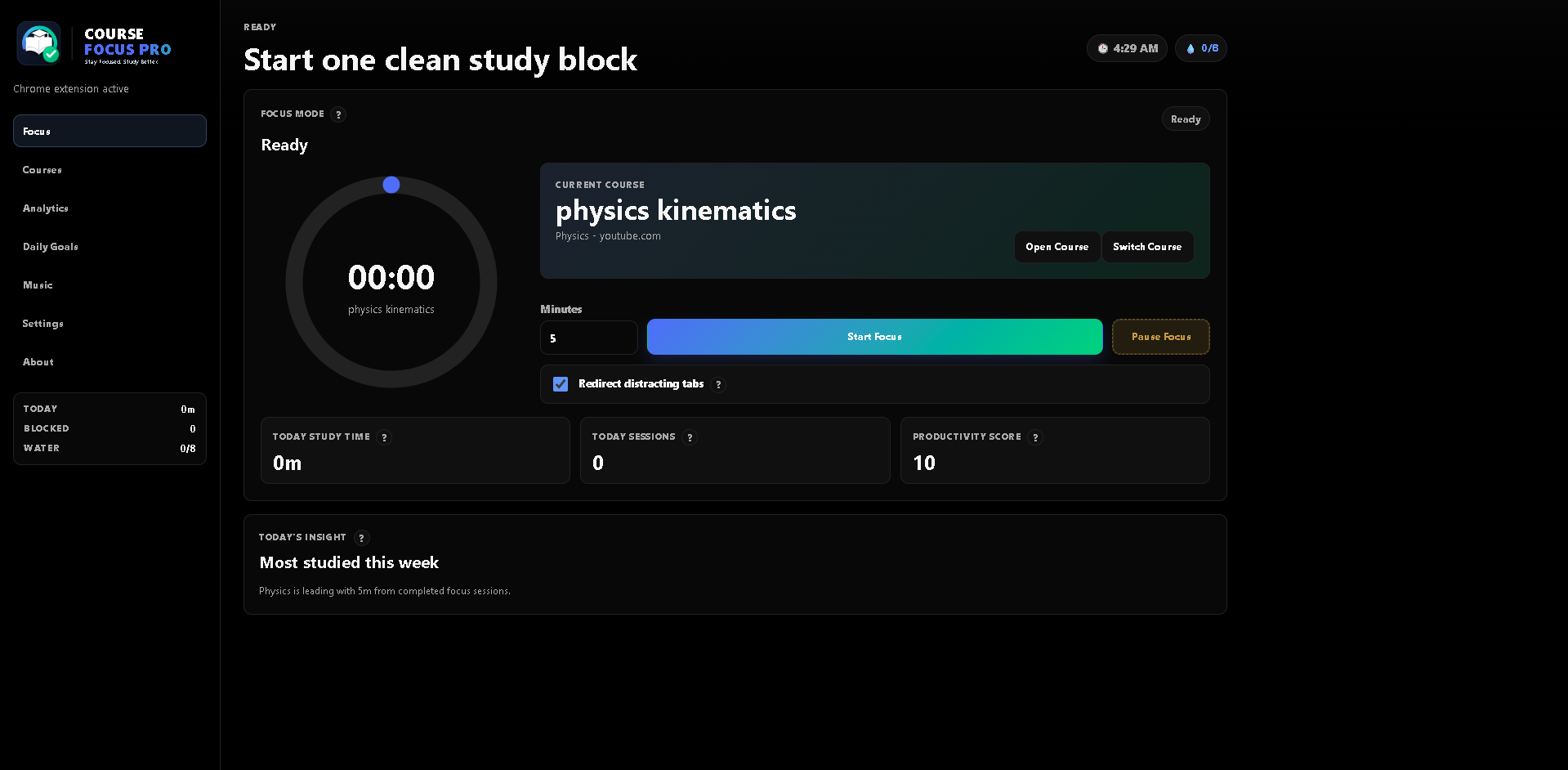Switch to the Music section
The height and width of the screenshot is (770, 1568).
pos(109,284)
